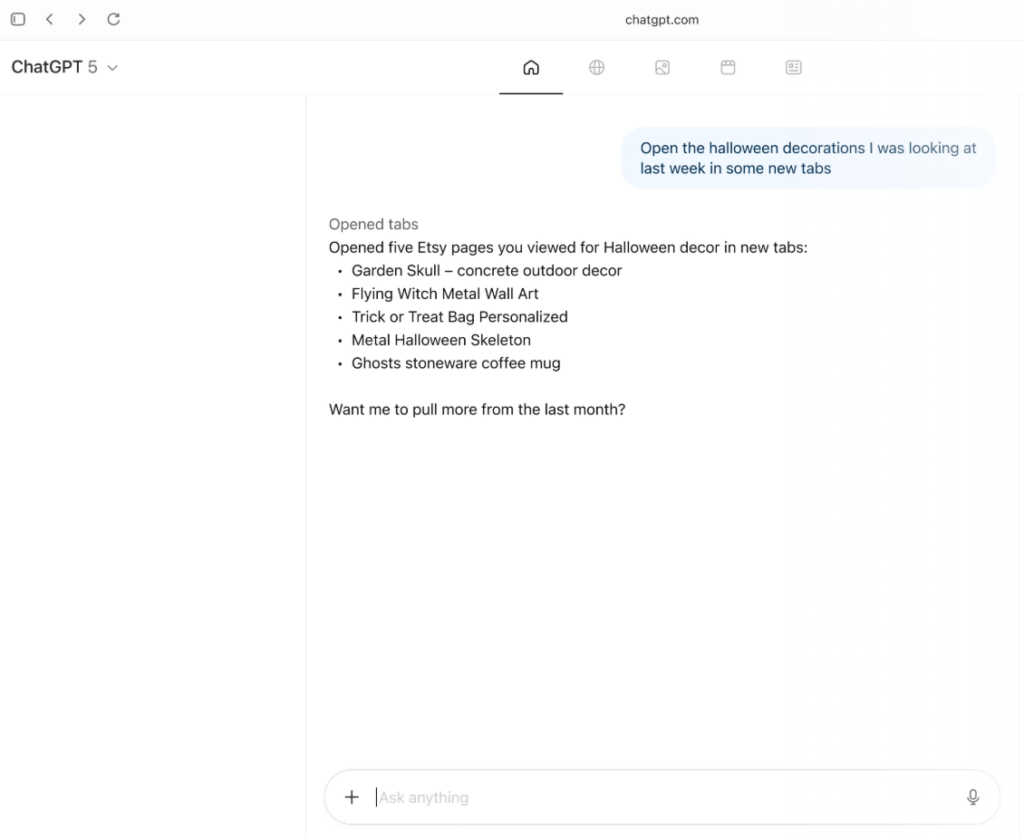Screen dimensions: 1024x840
Task: Click the Metal Halloween Skeleton item
Action: point(441,340)
